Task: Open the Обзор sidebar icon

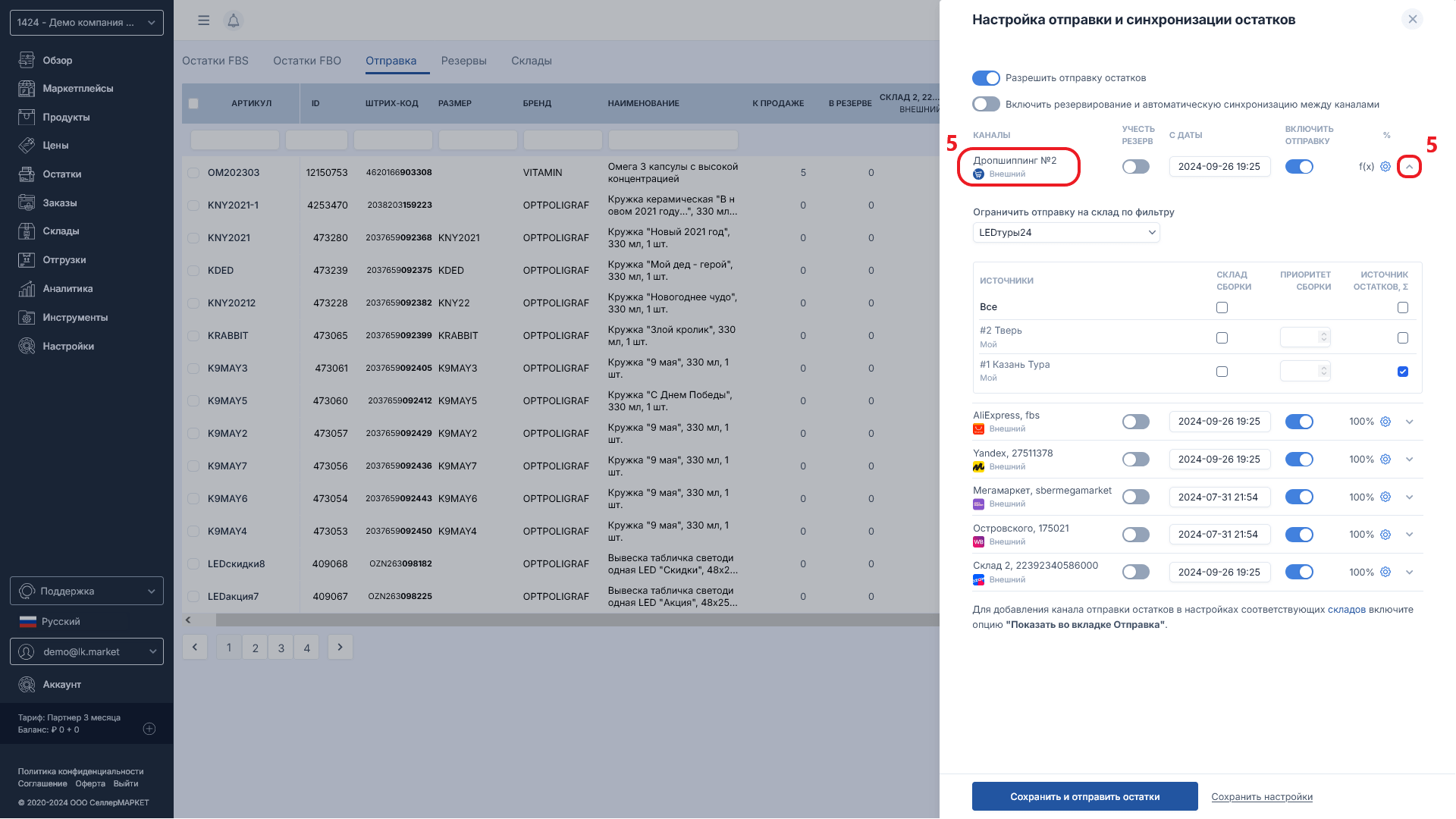Action: (27, 60)
